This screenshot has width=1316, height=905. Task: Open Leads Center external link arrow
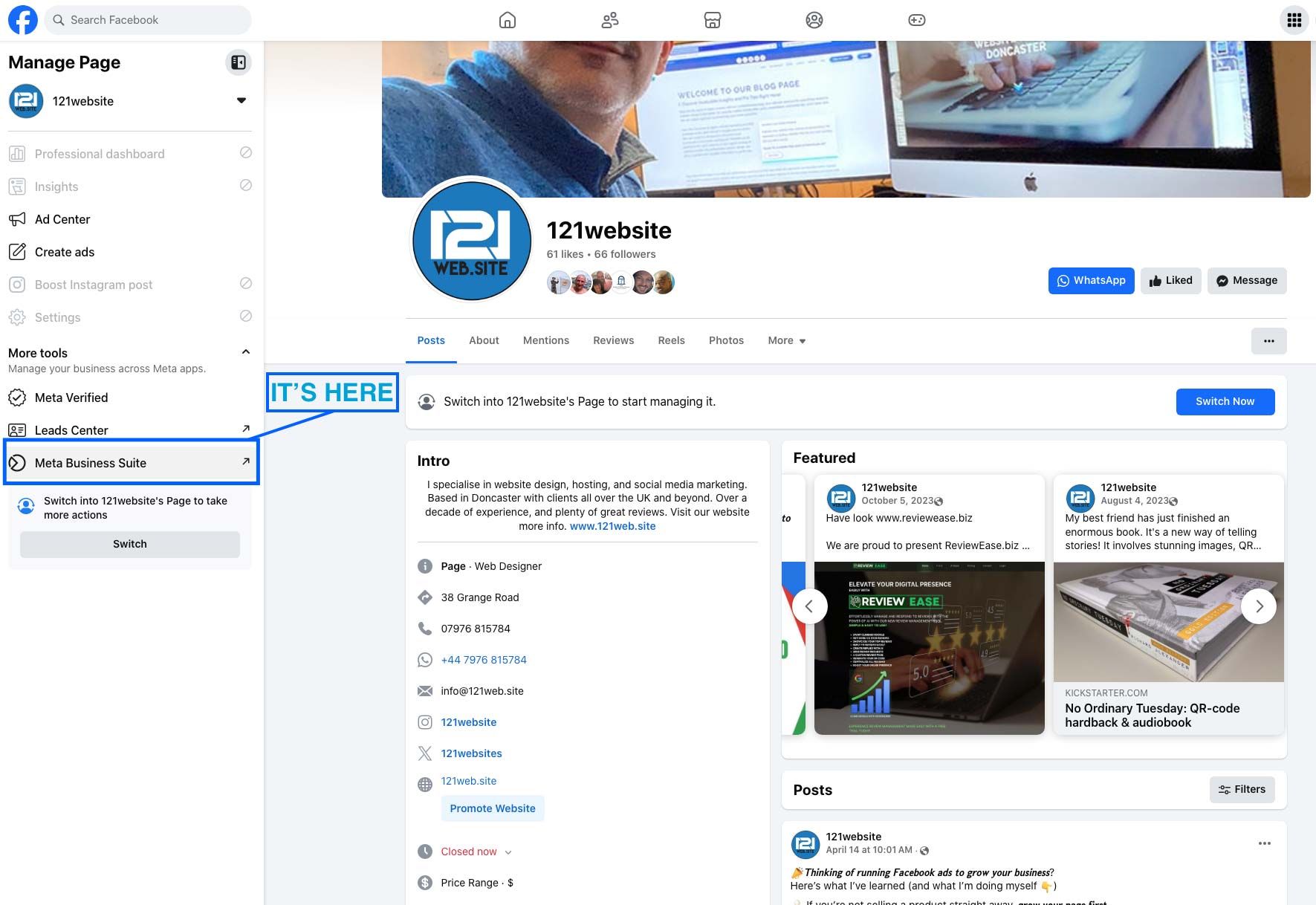246,429
